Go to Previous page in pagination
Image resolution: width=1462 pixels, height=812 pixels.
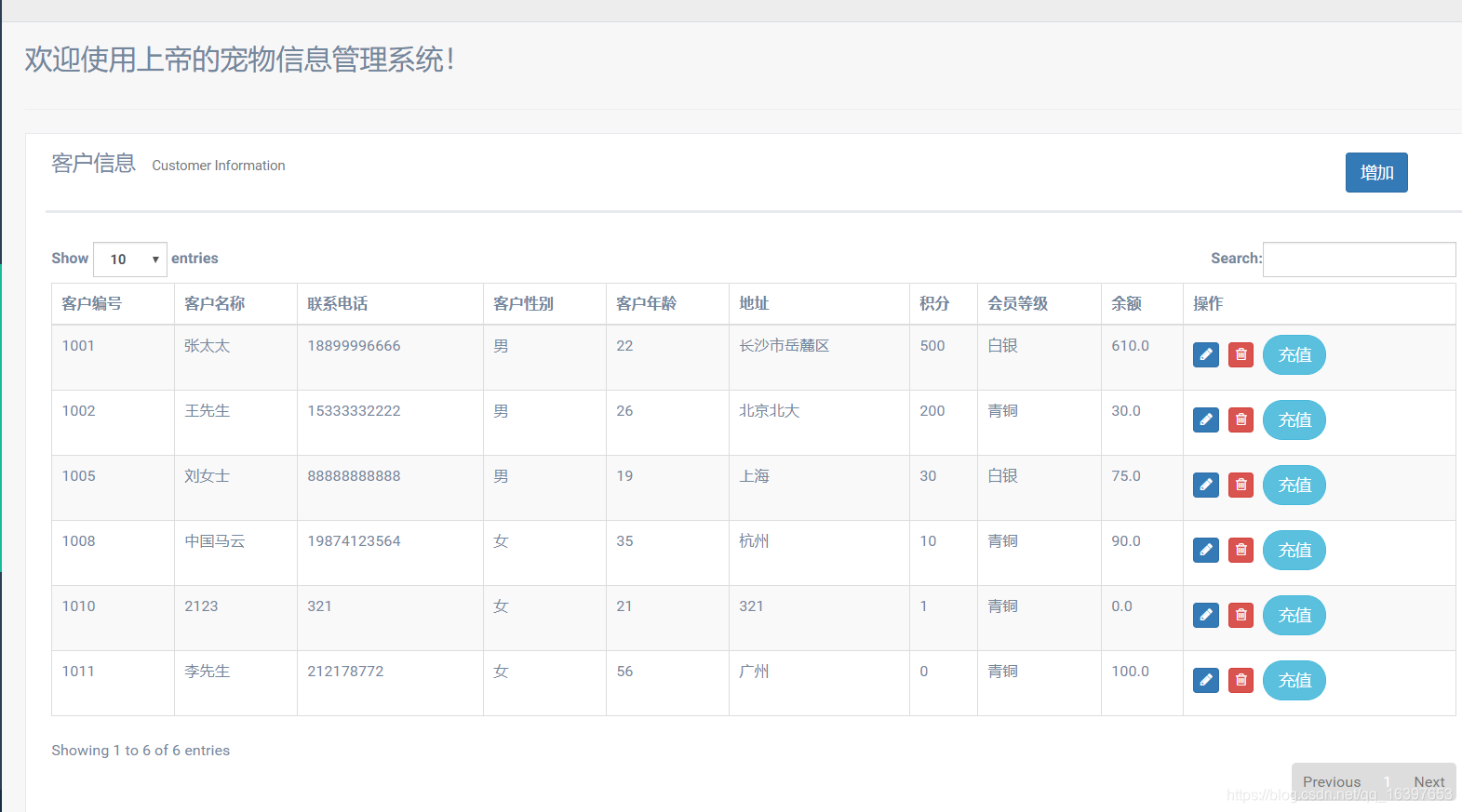(1331, 781)
